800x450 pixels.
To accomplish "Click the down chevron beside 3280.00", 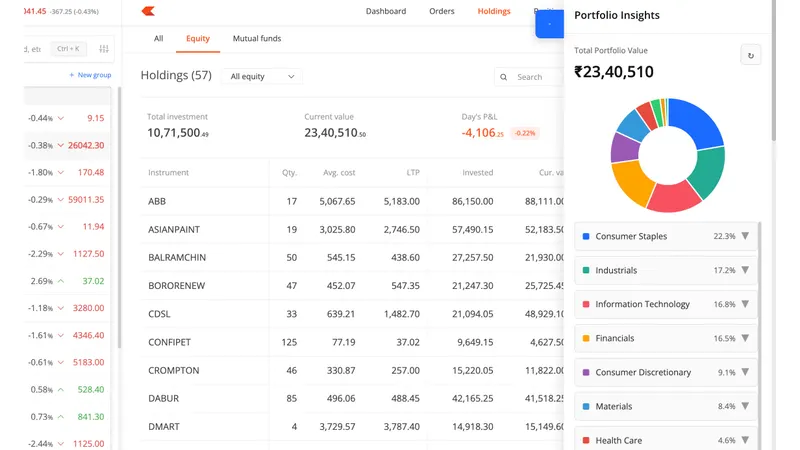I will click(61, 308).
